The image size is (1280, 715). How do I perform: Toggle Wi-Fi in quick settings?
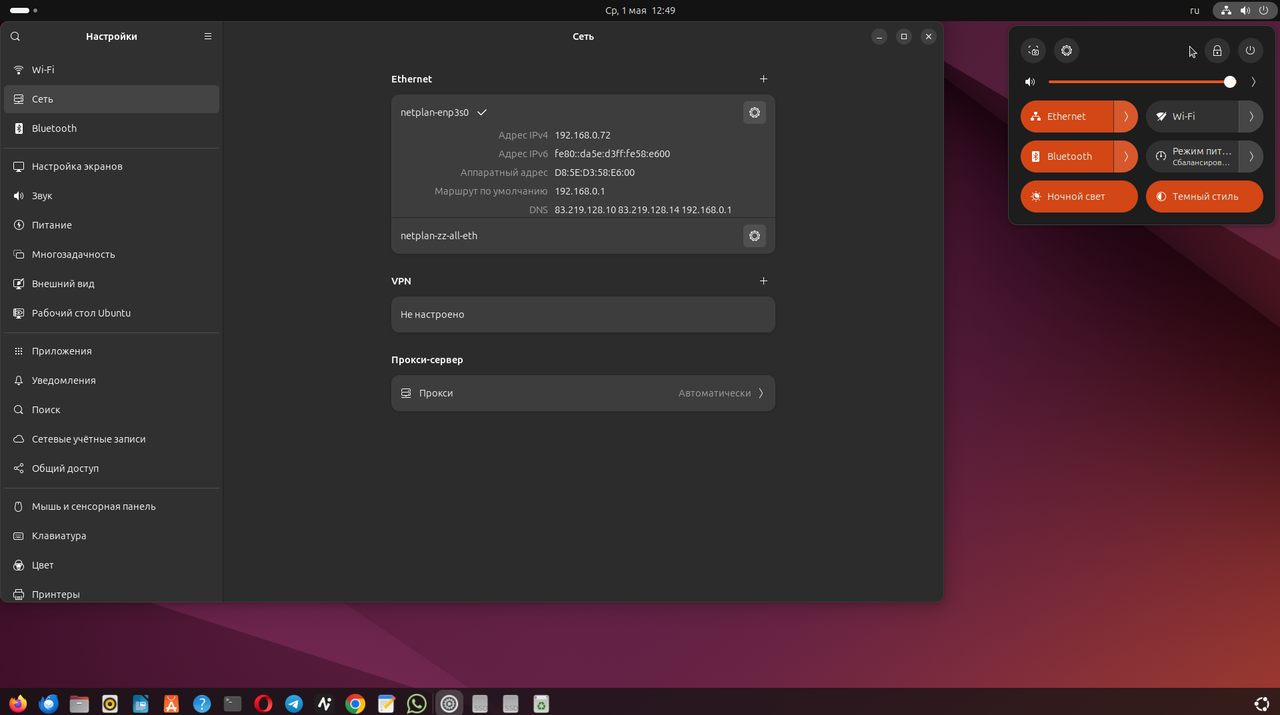1192,116
